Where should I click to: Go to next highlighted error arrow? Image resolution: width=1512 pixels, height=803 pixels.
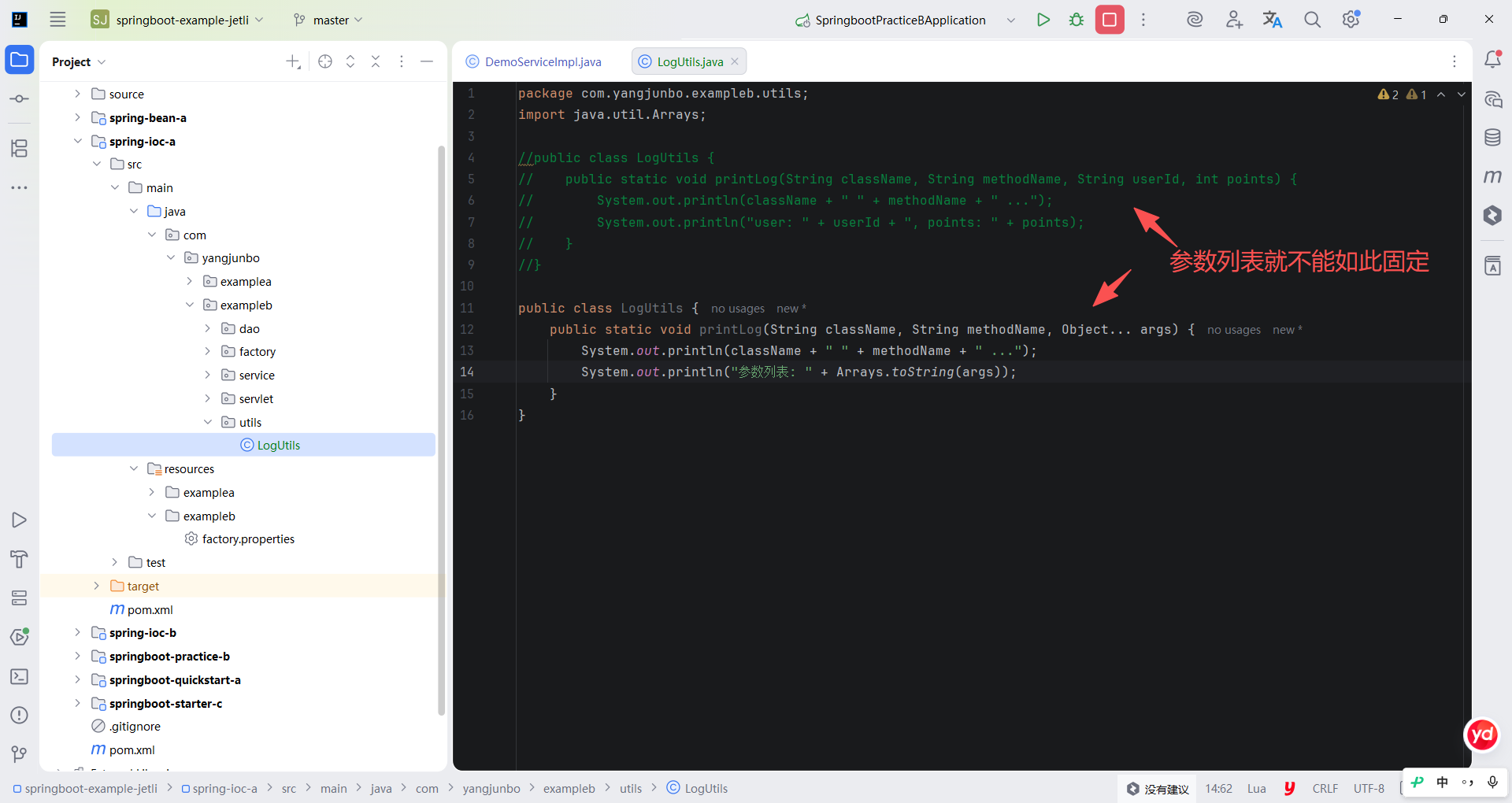[1462, 94]
